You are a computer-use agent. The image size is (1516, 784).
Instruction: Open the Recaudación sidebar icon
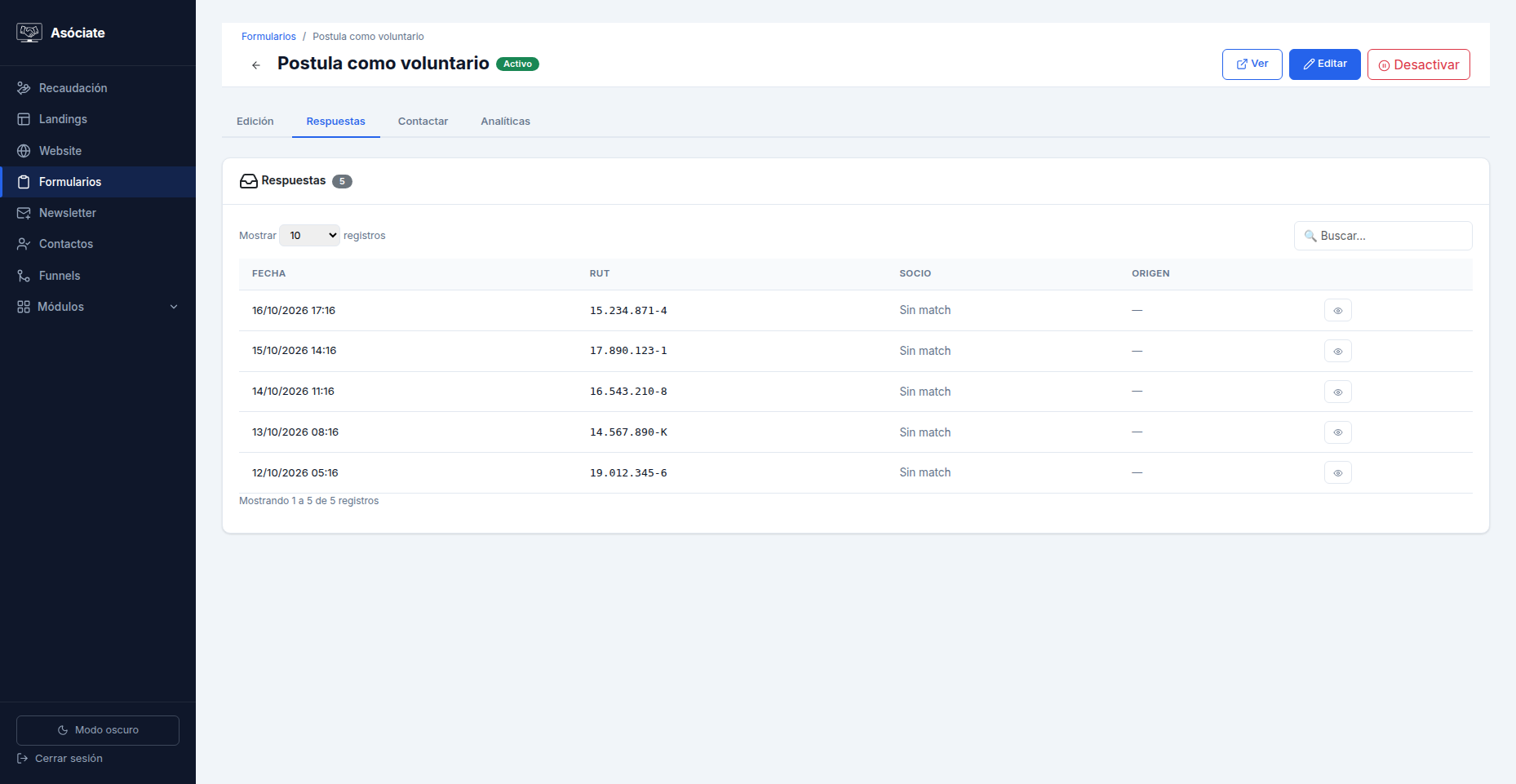[x=24, y=88]
